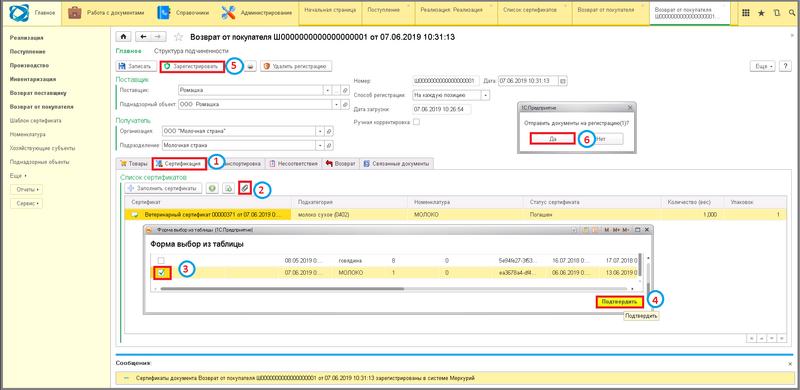Navigate forward with the right arrow
Screen dimensions: 800x390
pyautogui.click(x=158, y=37)
